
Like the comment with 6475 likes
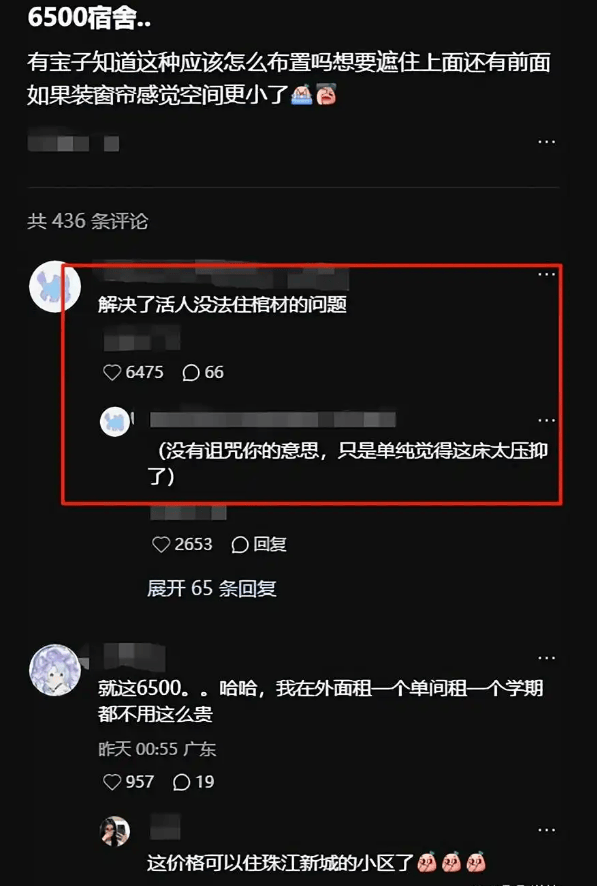point(133,372)
